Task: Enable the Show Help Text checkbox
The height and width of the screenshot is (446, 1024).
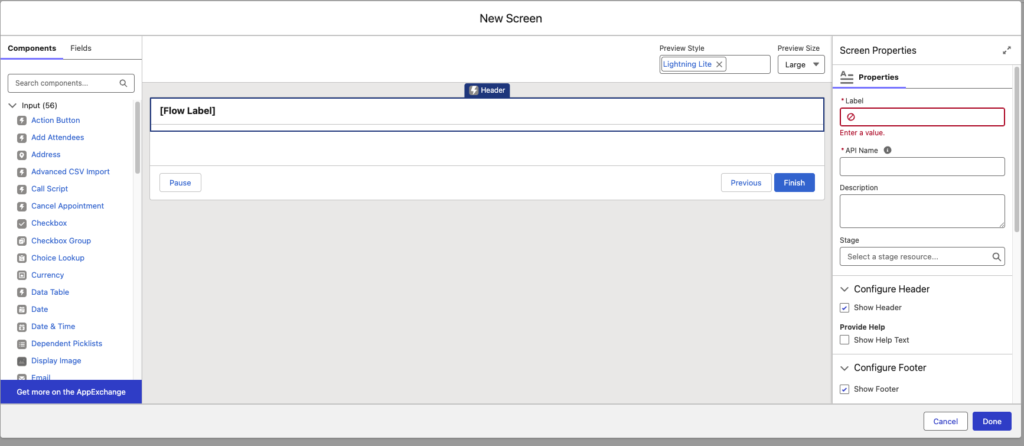Action: pos(845,341)
